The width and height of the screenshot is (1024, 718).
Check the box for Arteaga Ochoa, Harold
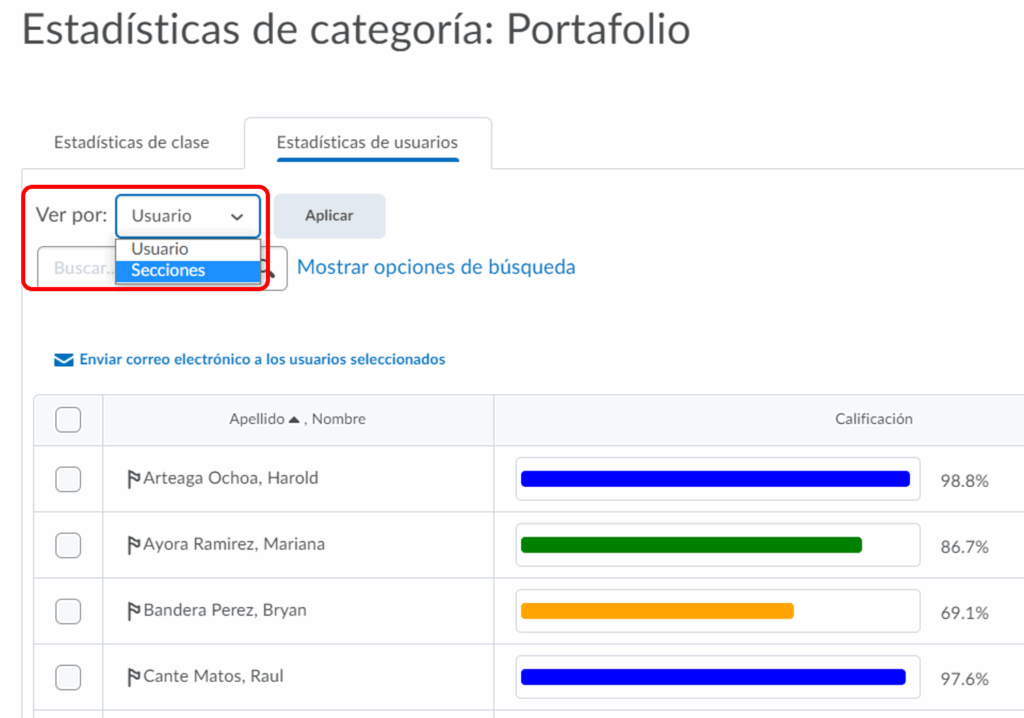click(x=68, y=479)
